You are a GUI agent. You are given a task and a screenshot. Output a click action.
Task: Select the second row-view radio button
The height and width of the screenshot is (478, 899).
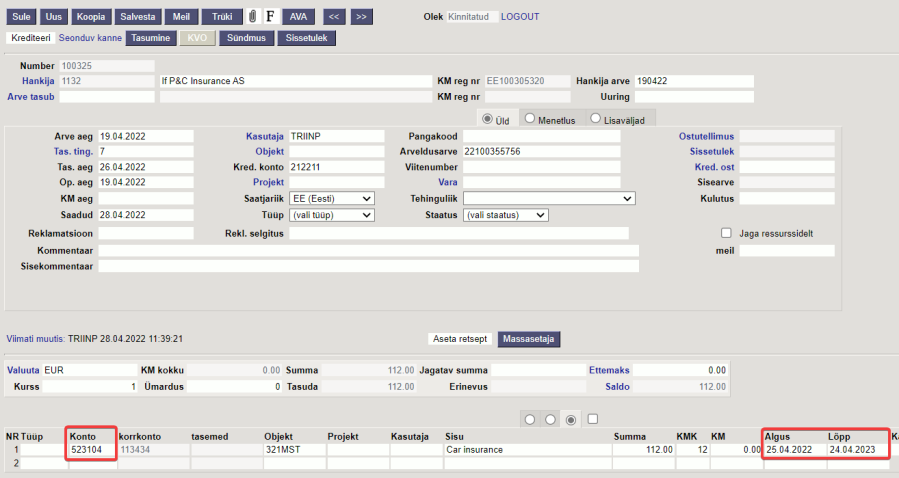tap(550, 420)
